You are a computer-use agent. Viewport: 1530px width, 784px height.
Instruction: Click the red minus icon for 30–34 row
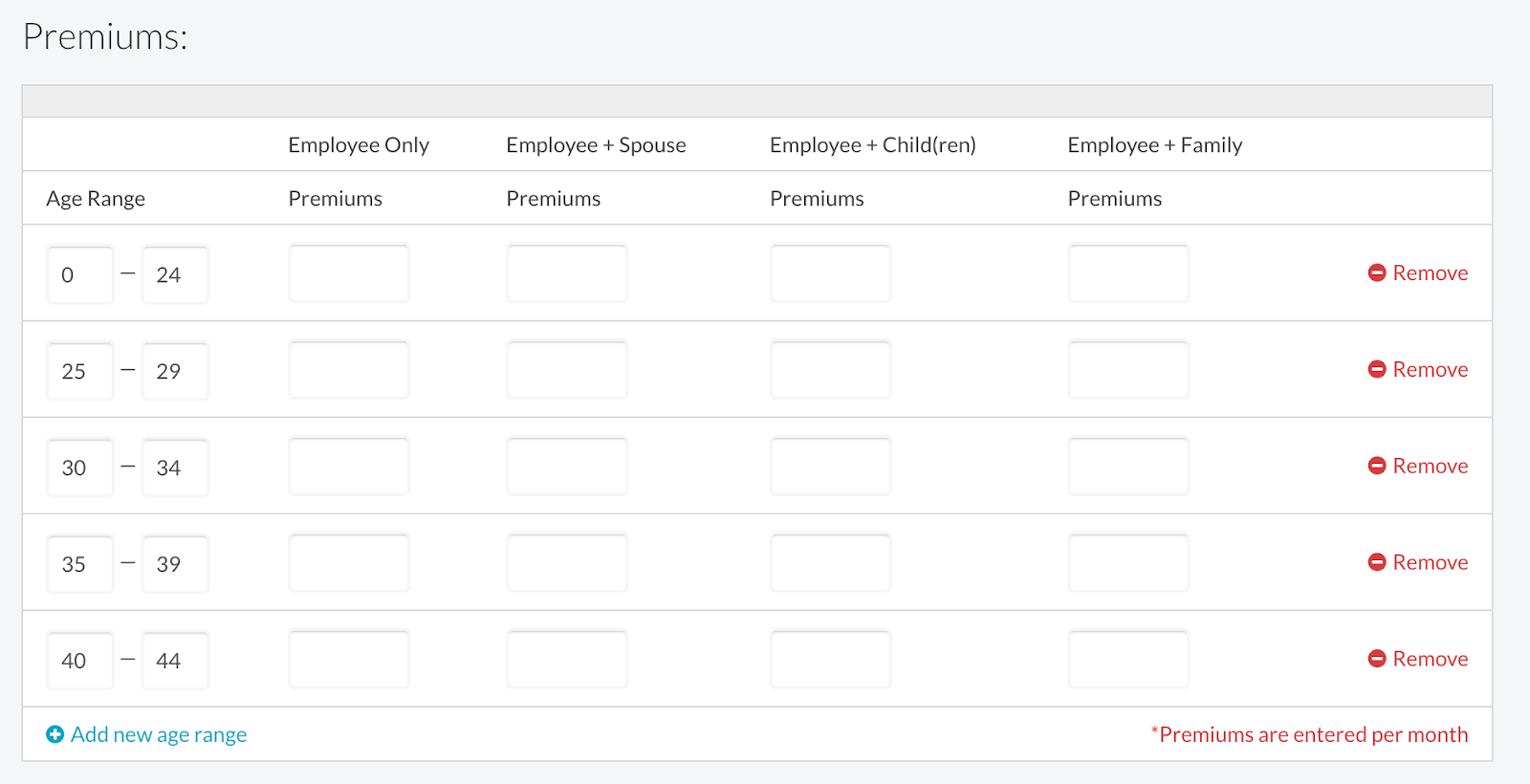(x=1377, y=466)
